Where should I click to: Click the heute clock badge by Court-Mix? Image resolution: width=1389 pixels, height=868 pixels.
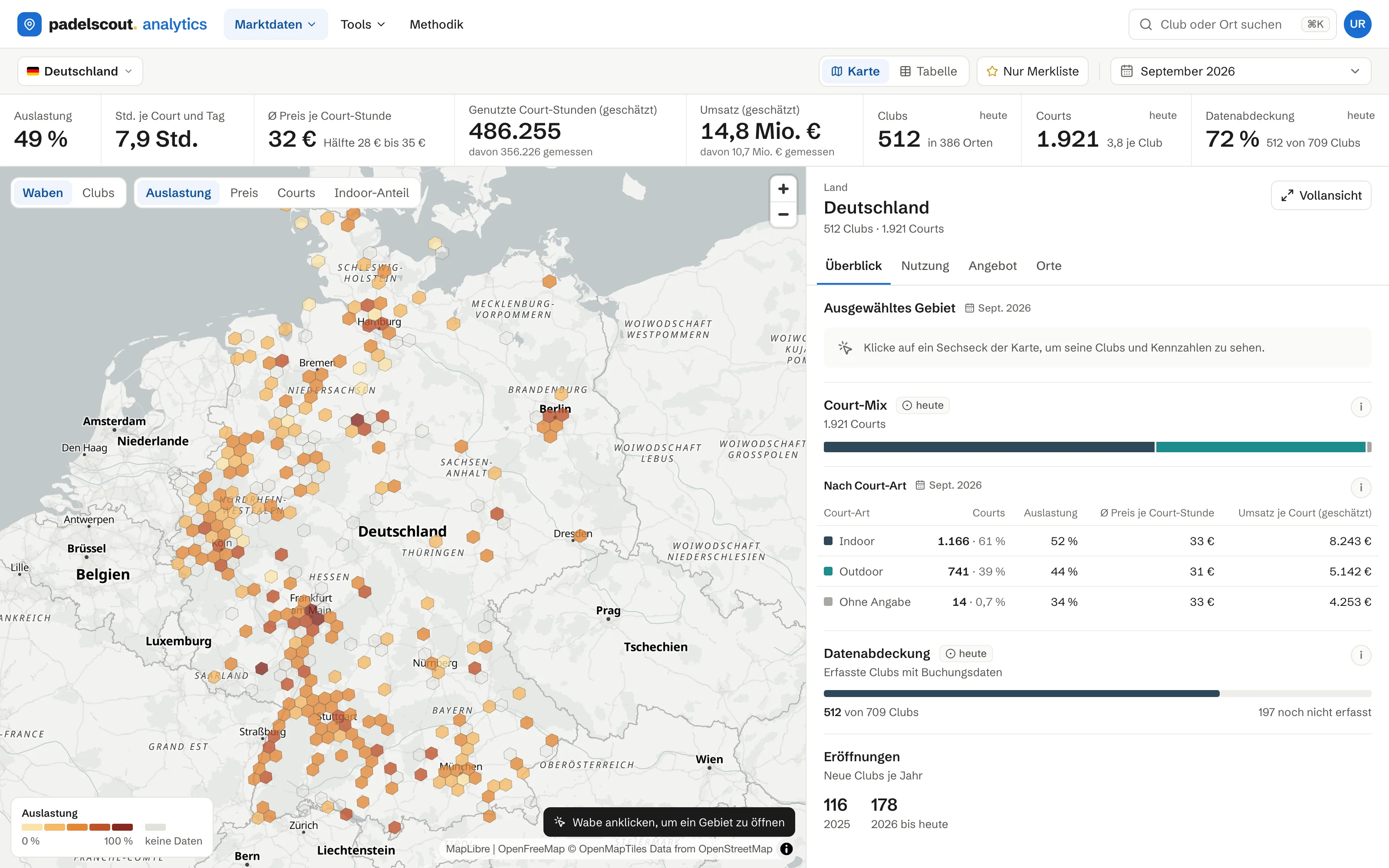[x=922, y=405]
